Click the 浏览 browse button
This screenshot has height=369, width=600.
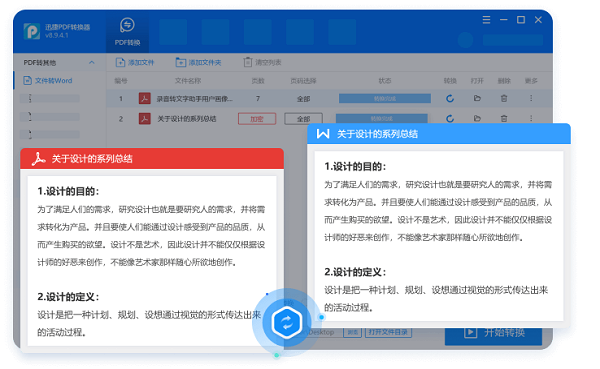[x=352, y=332]
